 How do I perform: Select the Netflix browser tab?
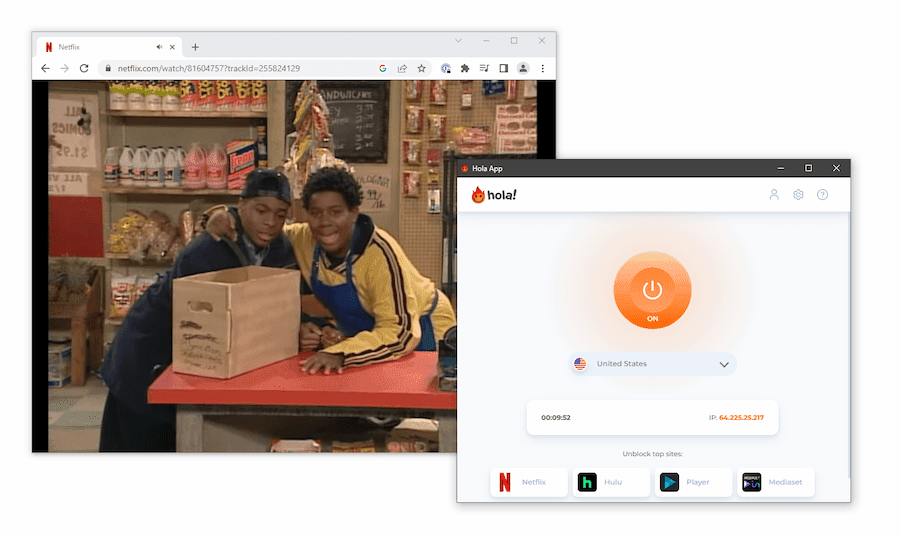[x=109, y=47]
